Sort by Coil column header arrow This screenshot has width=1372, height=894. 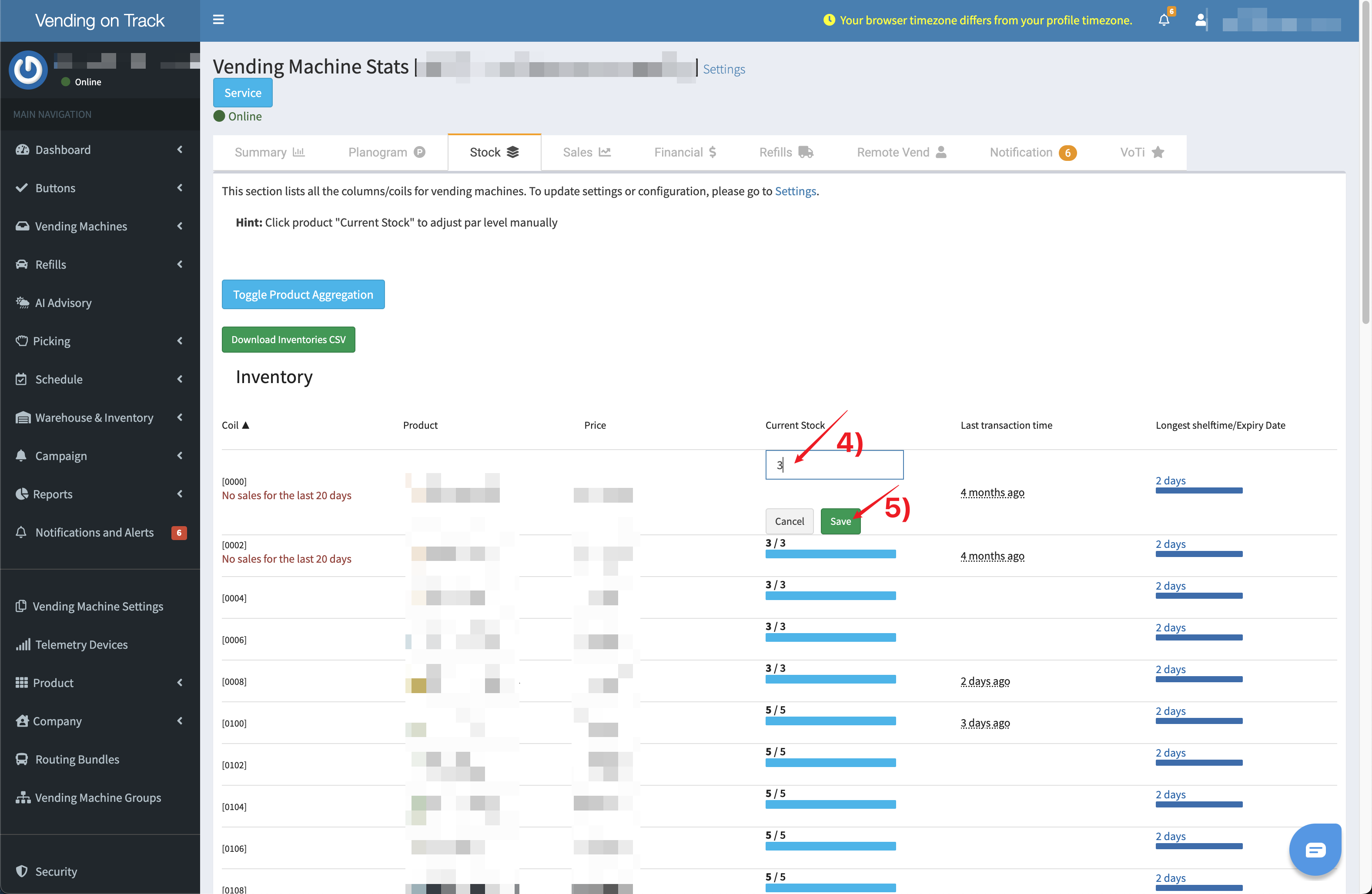[246, 425]
